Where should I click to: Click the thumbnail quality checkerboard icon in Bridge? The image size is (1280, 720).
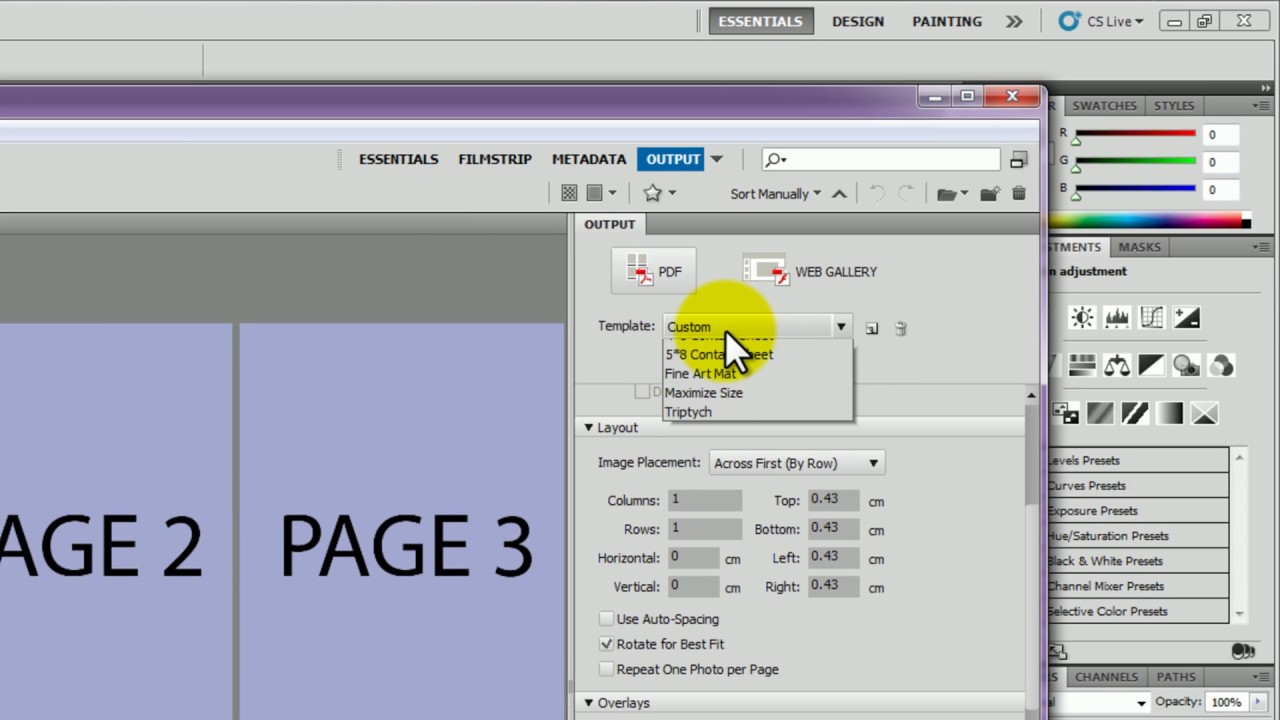pyautogui.click(x=569, y=193)
